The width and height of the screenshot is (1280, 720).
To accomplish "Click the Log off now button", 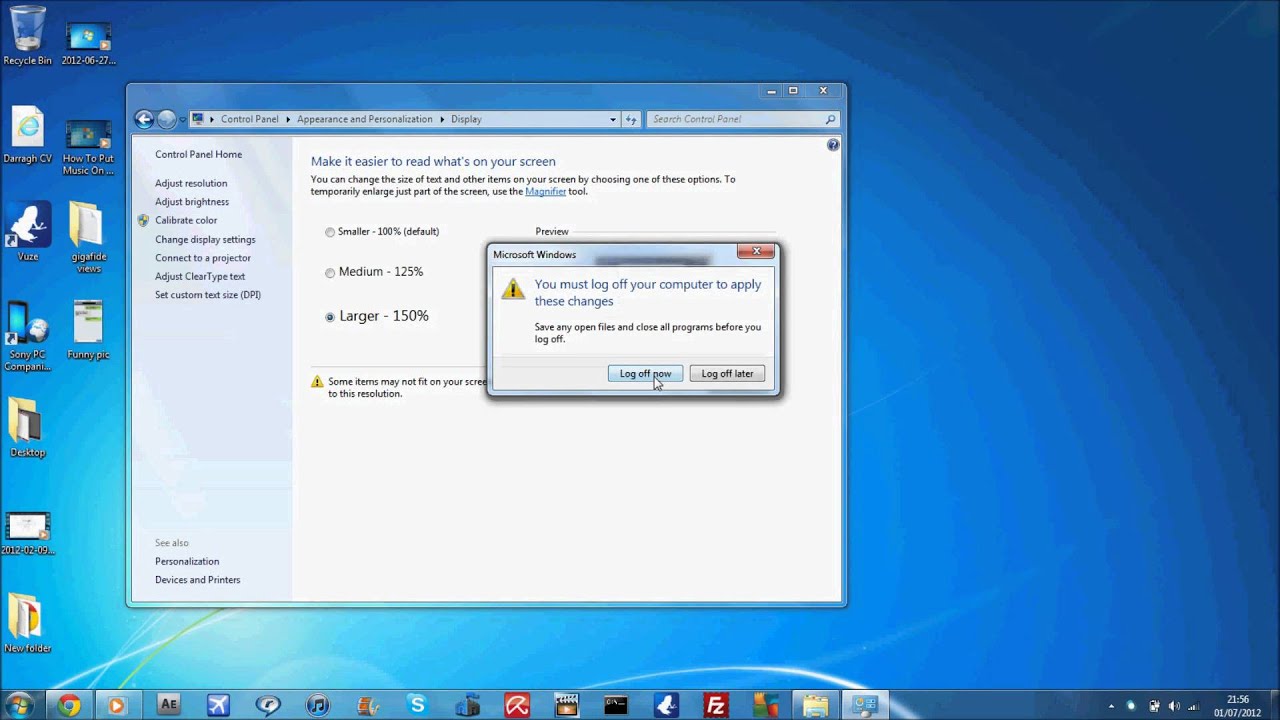I will (645, 374).
